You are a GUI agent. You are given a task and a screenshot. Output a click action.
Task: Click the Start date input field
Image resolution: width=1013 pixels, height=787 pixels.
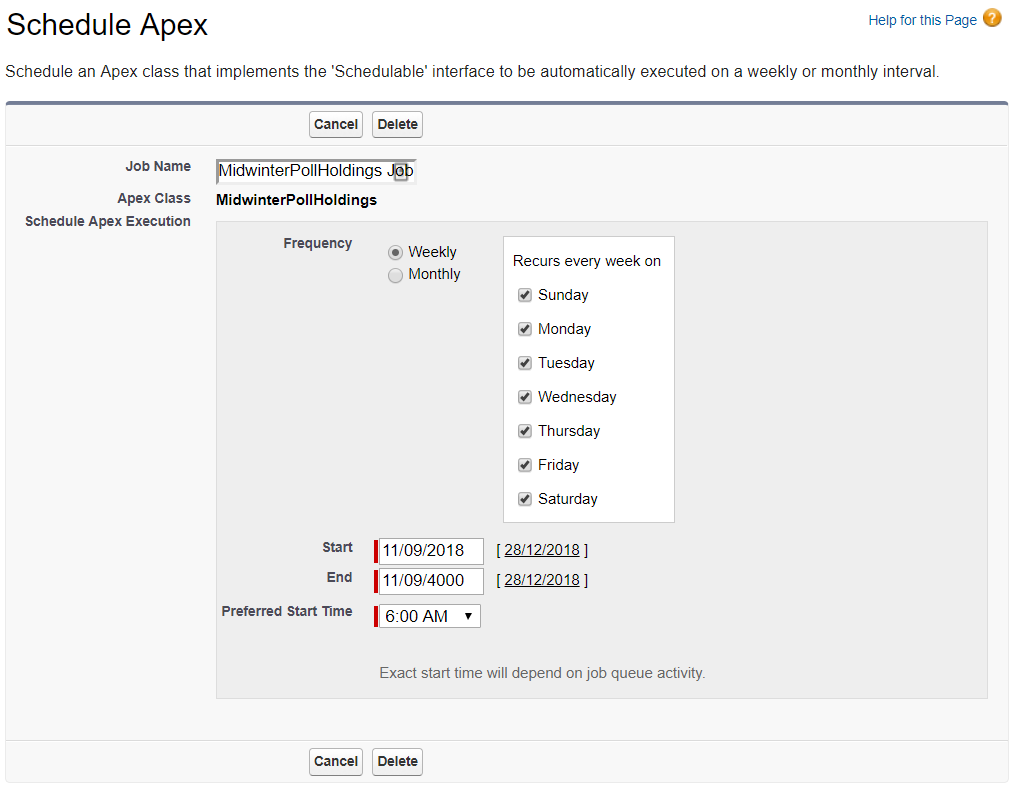tap(431, 551)
